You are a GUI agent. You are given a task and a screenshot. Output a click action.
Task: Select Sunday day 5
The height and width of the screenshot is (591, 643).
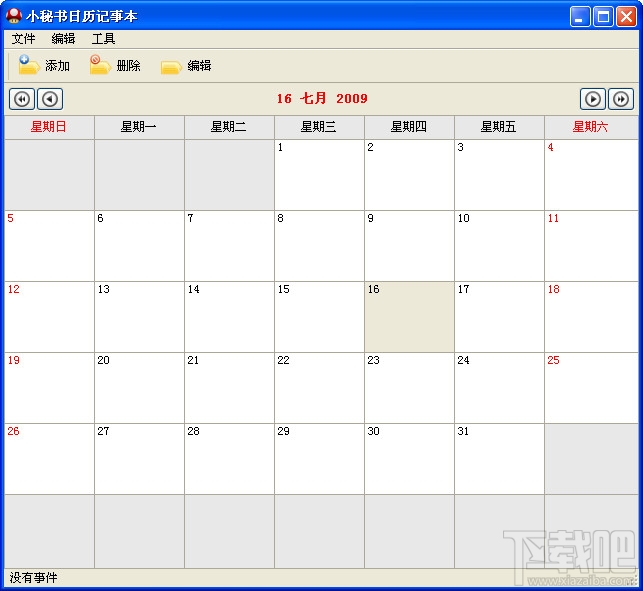coord(49,246)
